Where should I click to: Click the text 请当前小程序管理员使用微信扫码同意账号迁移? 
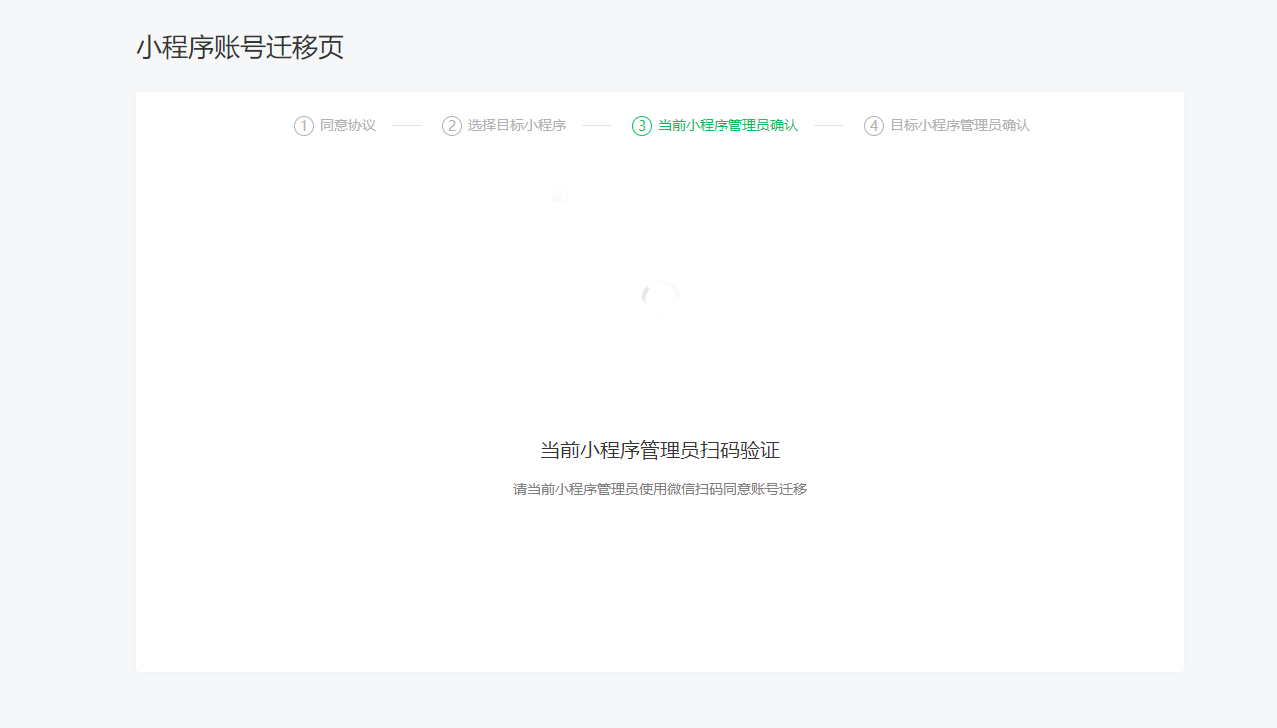point(660,490)
